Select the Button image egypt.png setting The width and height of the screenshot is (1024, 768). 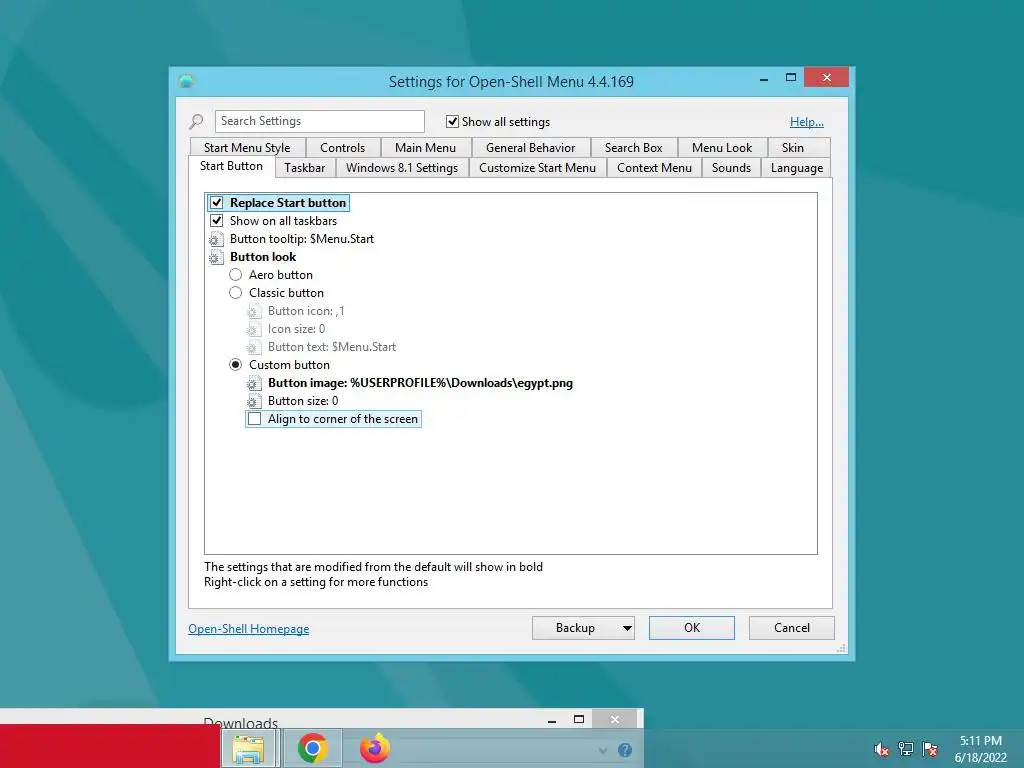coord(420,383)
